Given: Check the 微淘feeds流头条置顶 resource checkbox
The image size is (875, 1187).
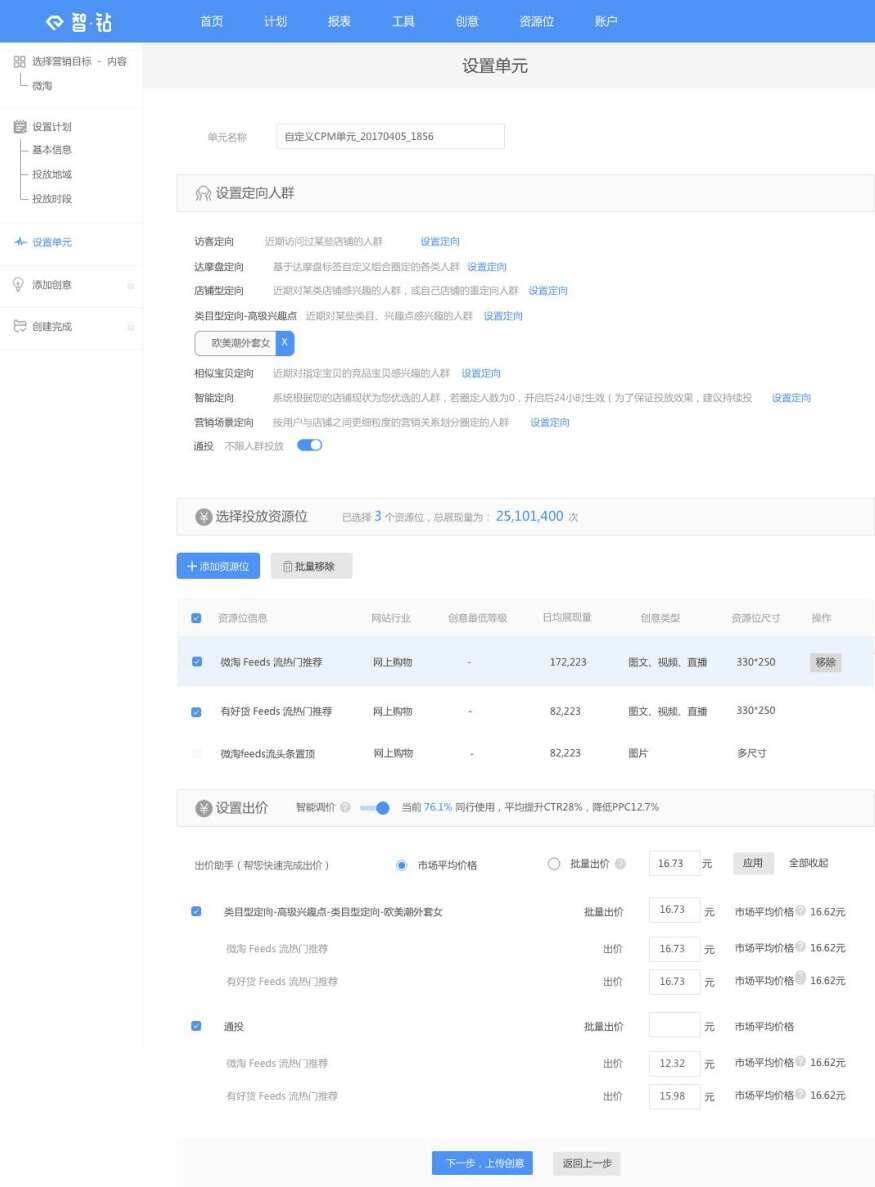Looking at the screenshot, I should (x=196, y=753).
